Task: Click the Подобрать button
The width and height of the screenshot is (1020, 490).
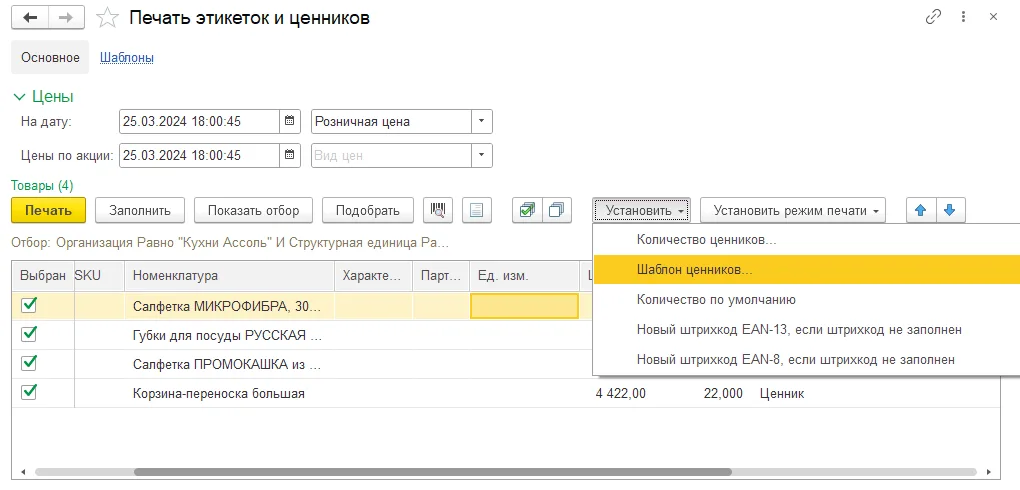Action: [368, 210]
